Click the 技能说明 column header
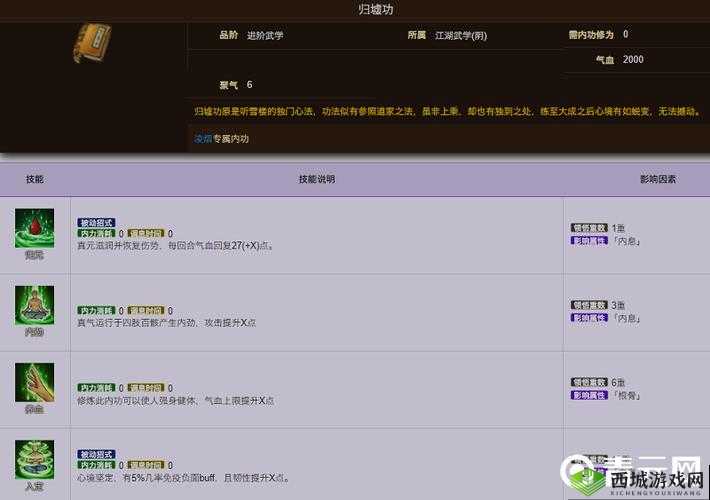710x500 pixels. pos(316,179)
